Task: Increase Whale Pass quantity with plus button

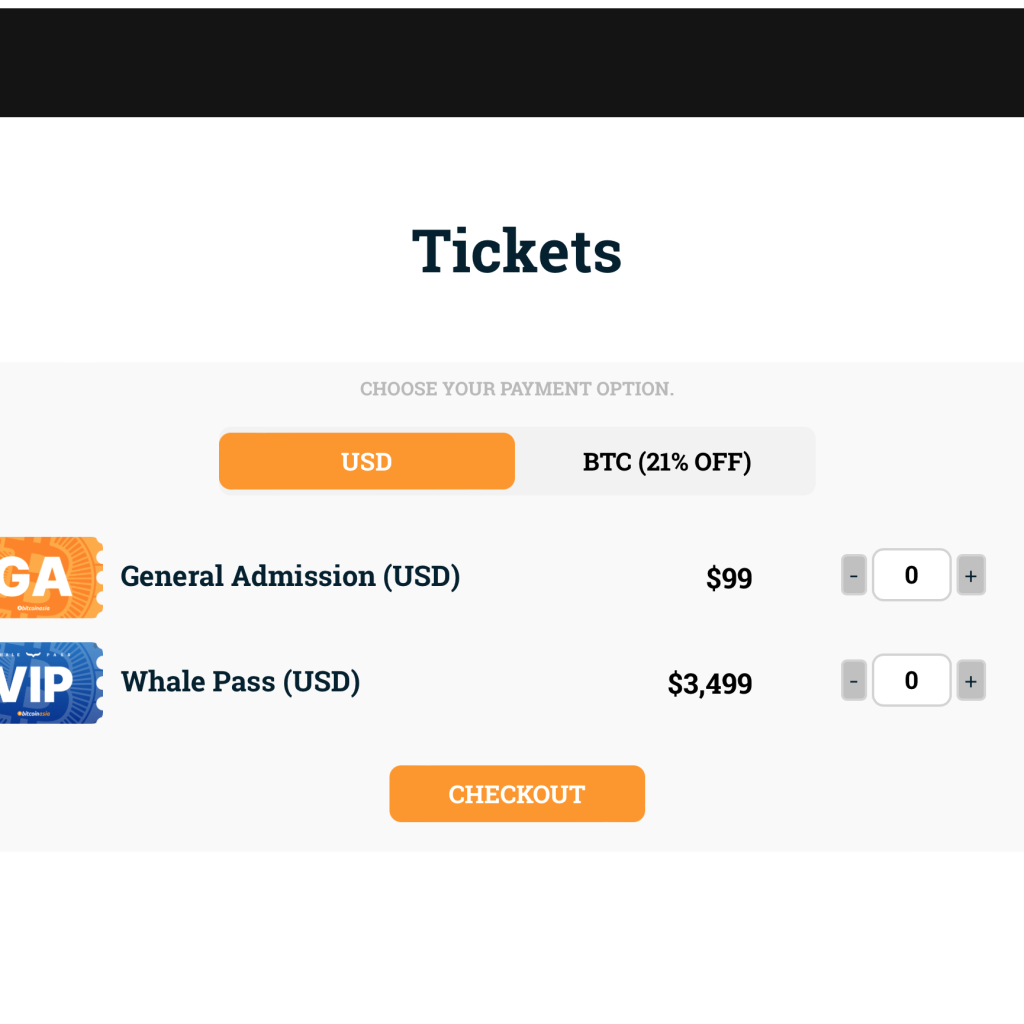Action: (x=971, y=681)
